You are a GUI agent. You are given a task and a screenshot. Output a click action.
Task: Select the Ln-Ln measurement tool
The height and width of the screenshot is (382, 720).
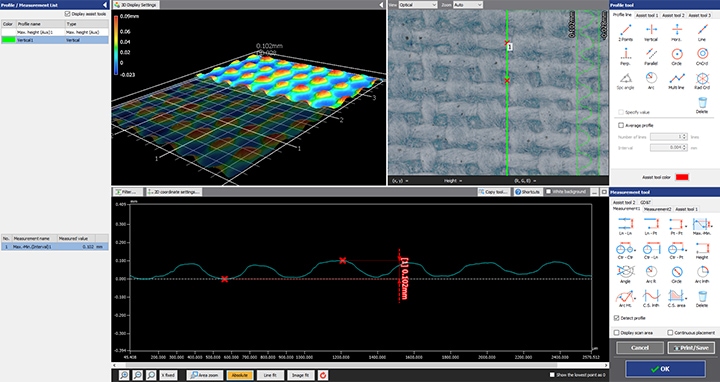pyautogui.click(x=625, y=226)
